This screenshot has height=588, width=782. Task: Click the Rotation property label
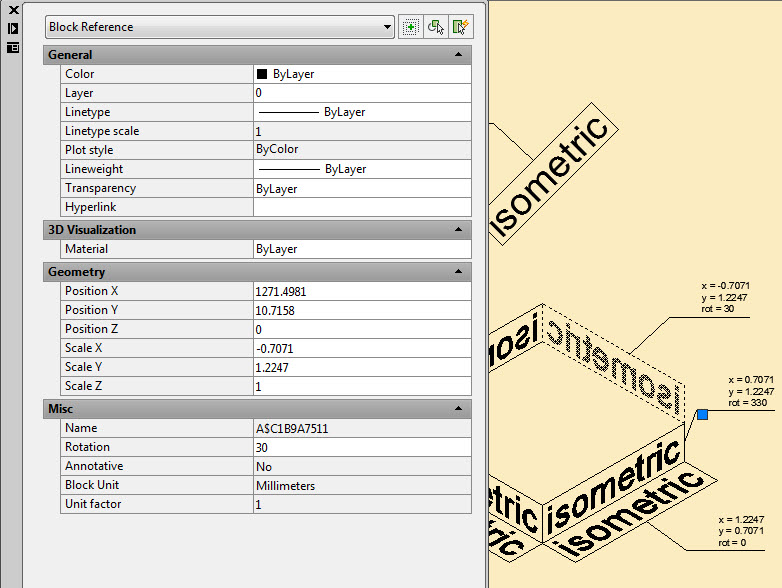tap(87, 447)
